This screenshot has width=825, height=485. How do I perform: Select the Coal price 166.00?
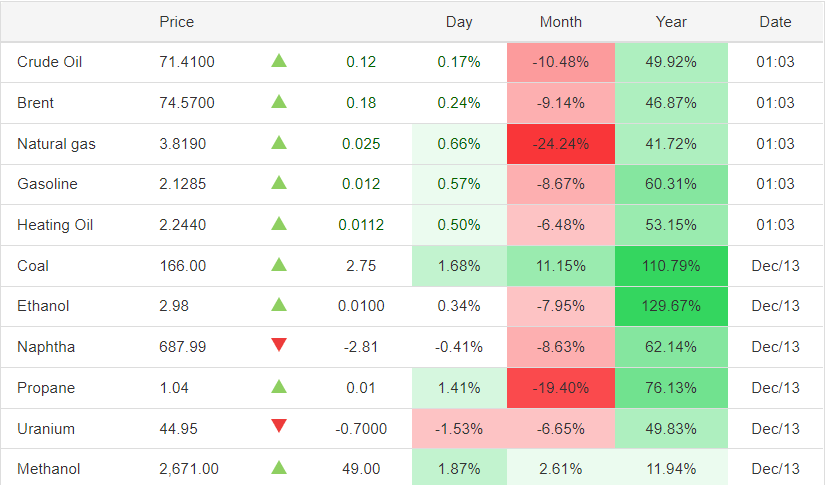click(183, 266)
